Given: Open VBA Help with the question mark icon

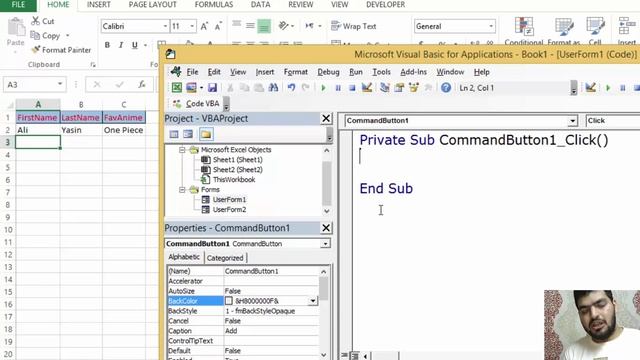Looking at the screenshot, I should point(446,87).
